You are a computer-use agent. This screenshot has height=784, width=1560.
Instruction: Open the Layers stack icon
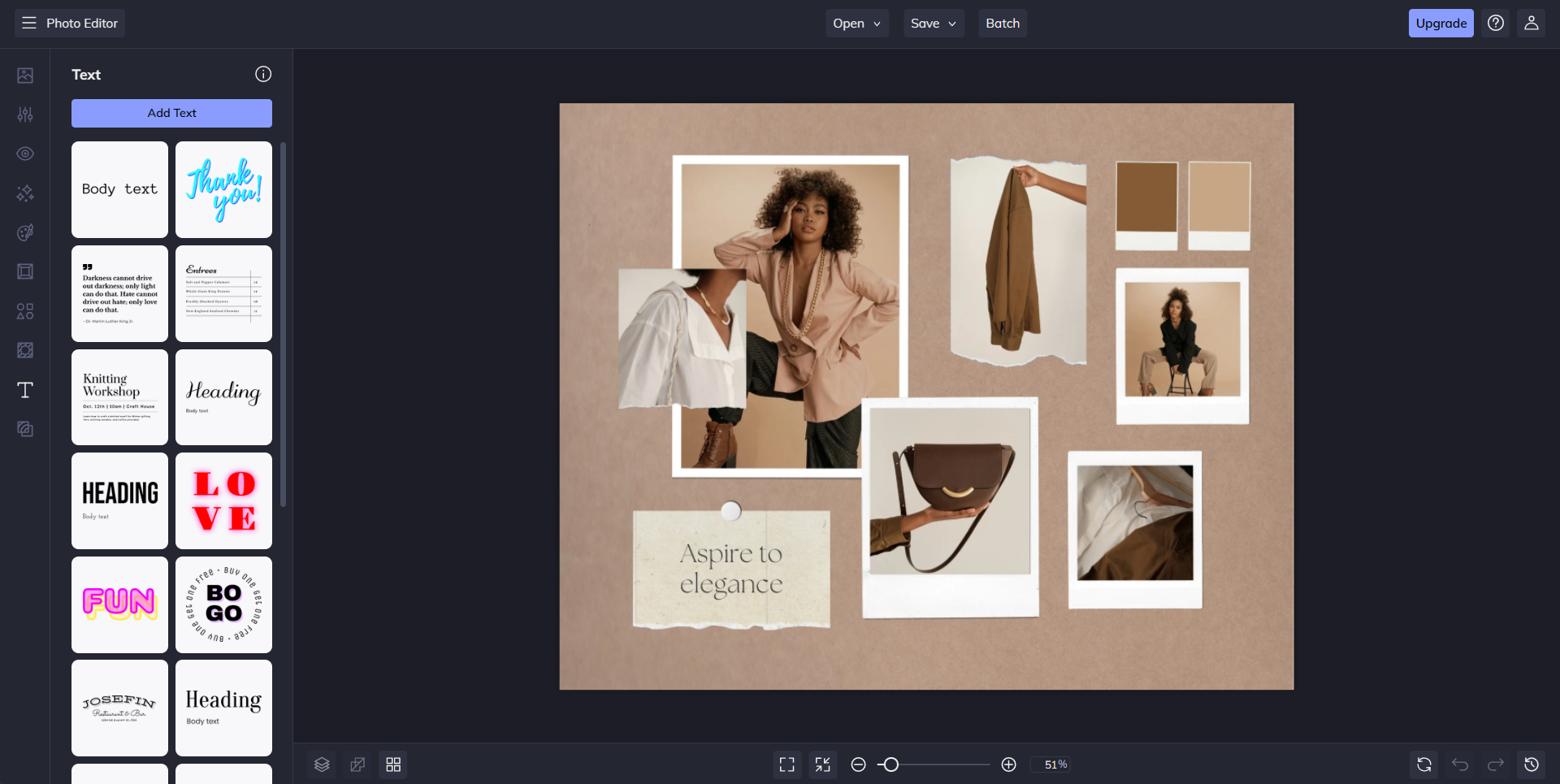tap(322, 765)
